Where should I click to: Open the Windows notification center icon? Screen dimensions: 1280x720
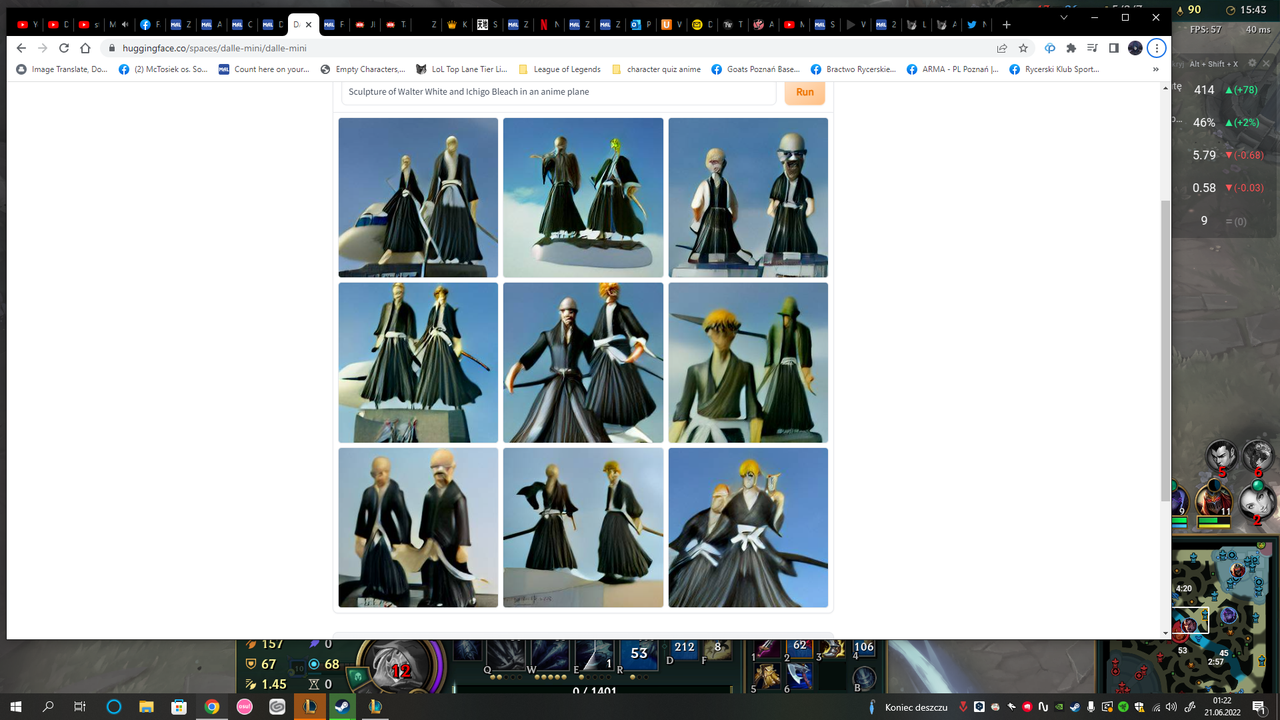tap(1258, 707)
